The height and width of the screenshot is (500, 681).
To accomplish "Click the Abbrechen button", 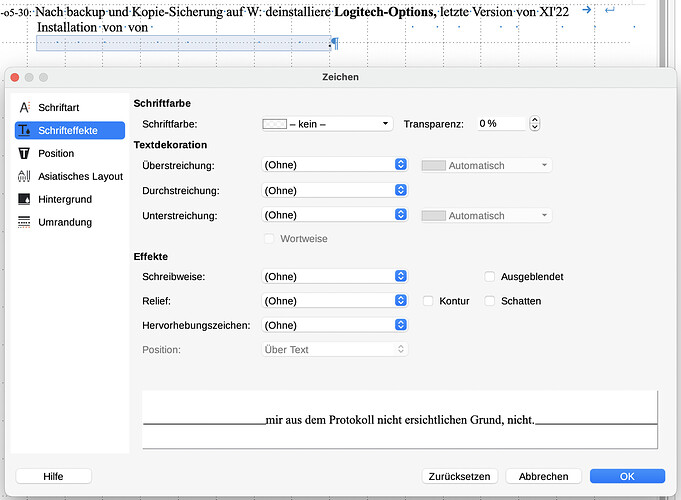I will [x=543, y=476].
